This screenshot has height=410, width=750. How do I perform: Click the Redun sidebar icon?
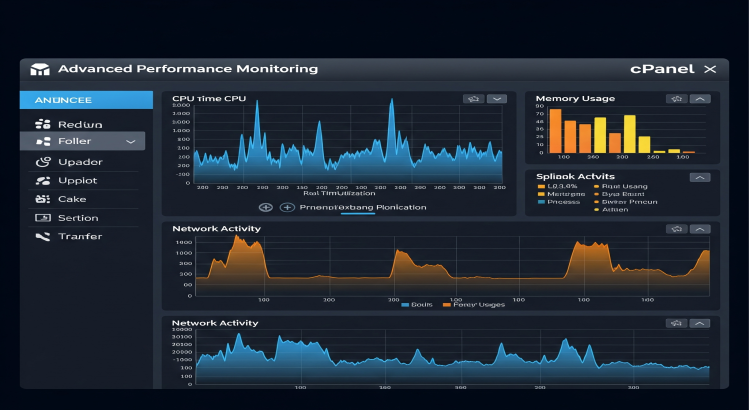coord(42,124)
